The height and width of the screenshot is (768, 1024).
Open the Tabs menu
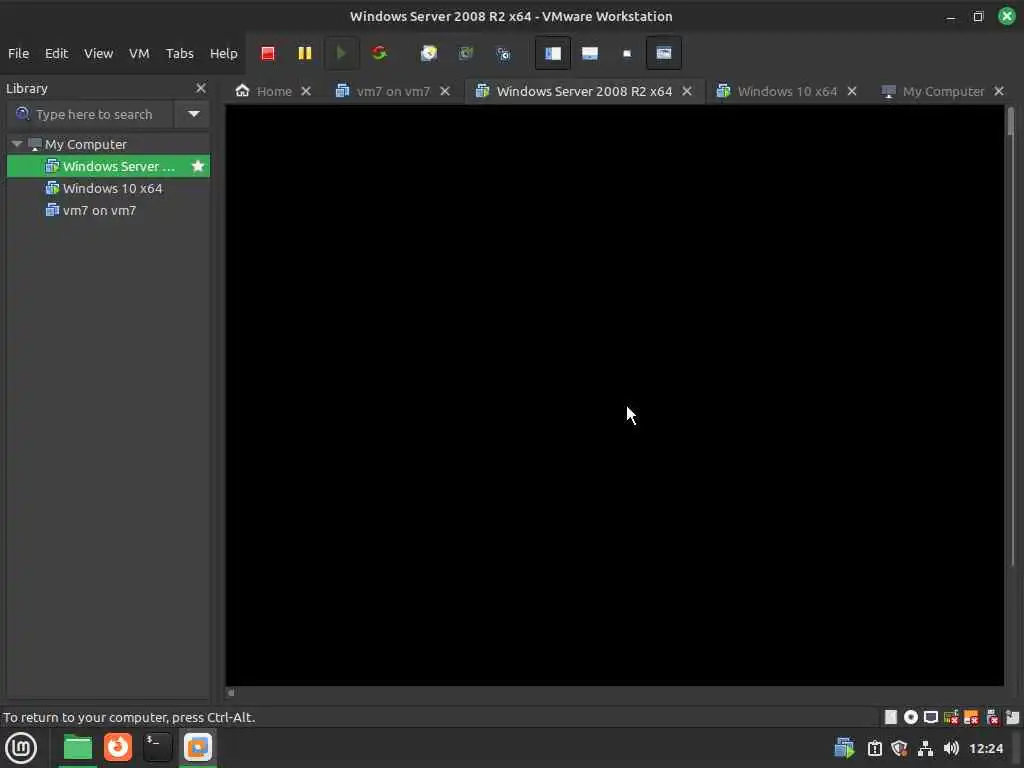pos(180,54)
